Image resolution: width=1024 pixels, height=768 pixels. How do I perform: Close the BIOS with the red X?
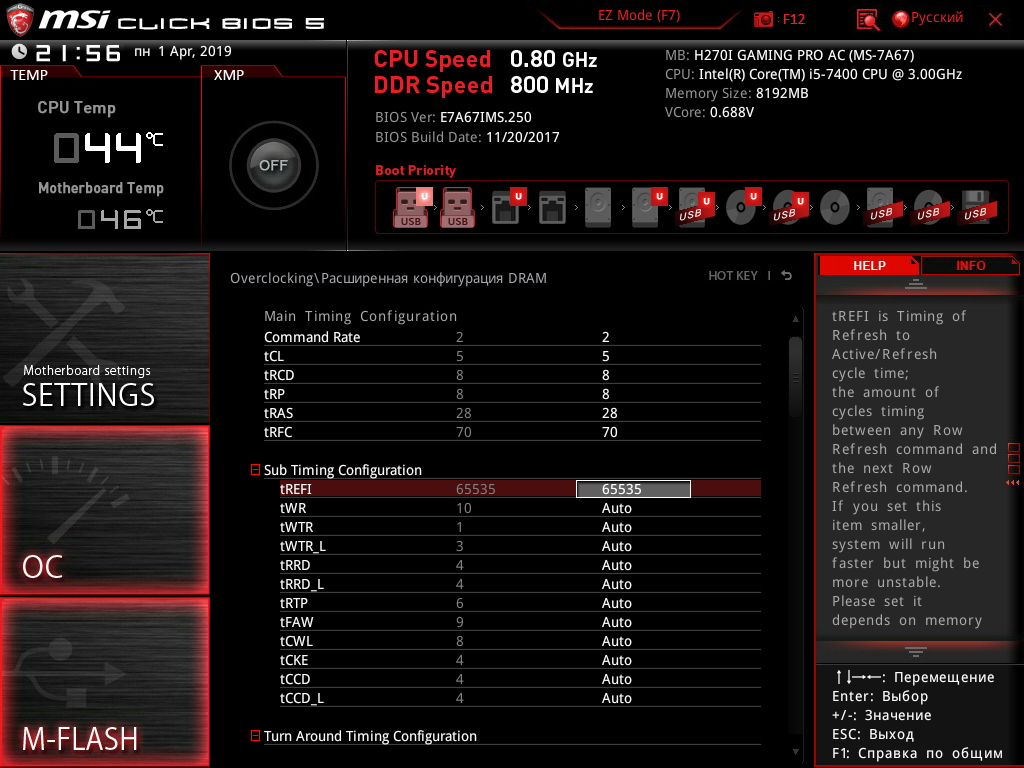[x=995, y=19]
